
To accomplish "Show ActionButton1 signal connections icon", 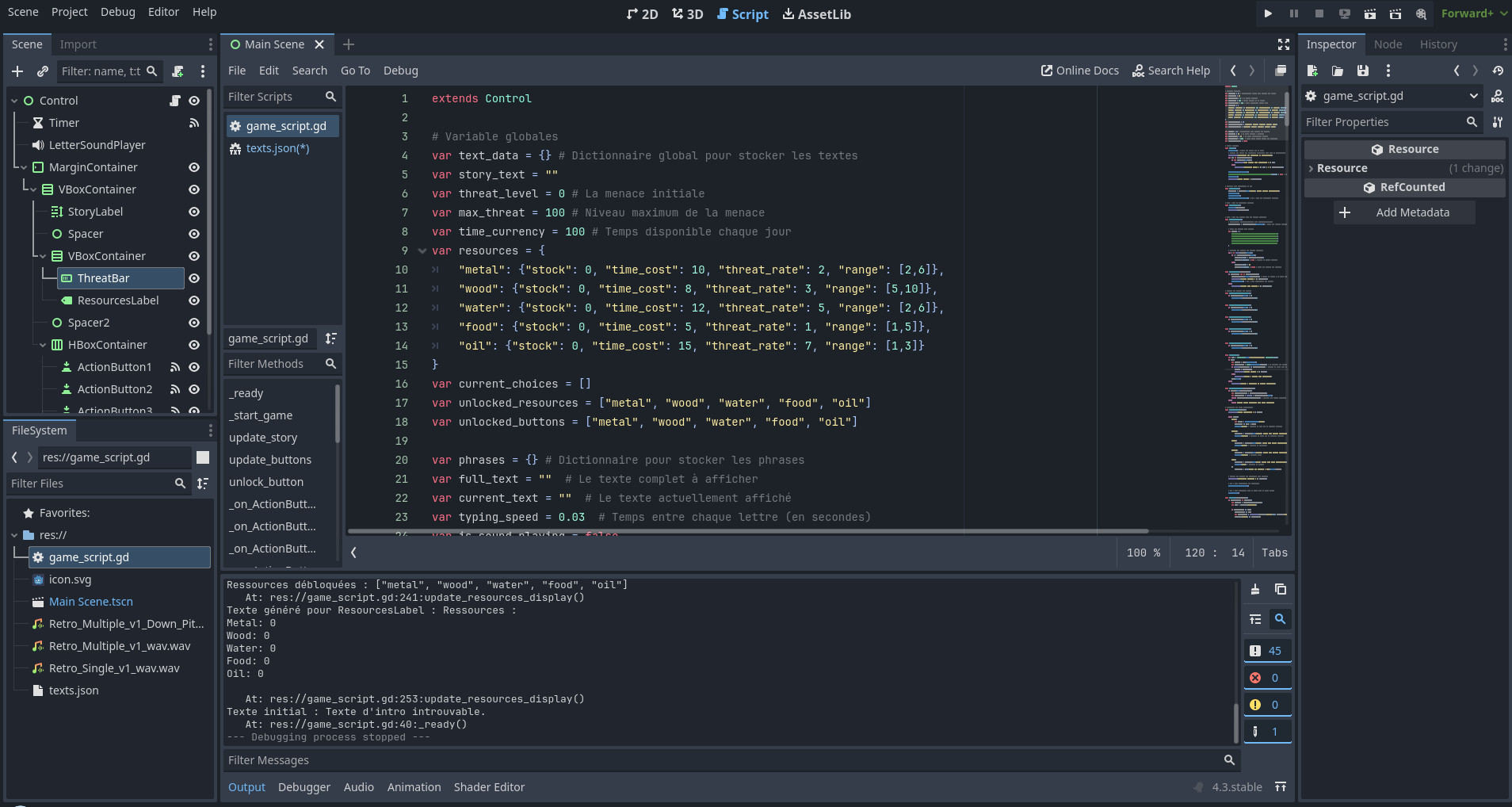I will pos(175,367).
